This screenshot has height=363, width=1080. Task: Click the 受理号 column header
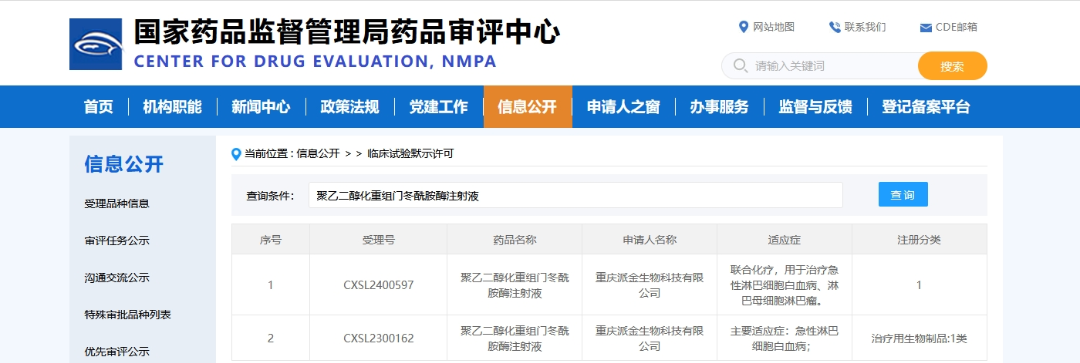[x=378, y=240]
